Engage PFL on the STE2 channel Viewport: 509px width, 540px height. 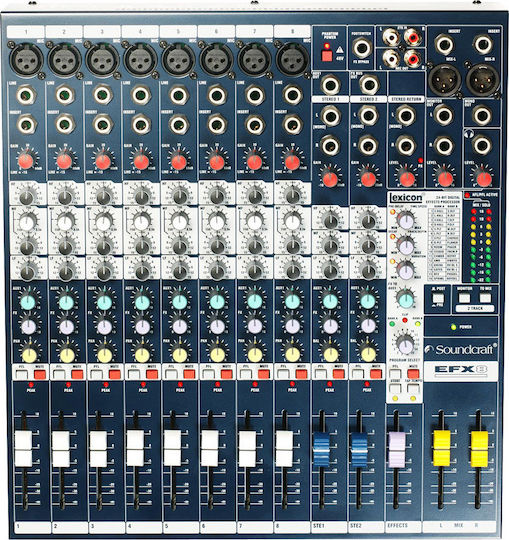click(357, 374)
